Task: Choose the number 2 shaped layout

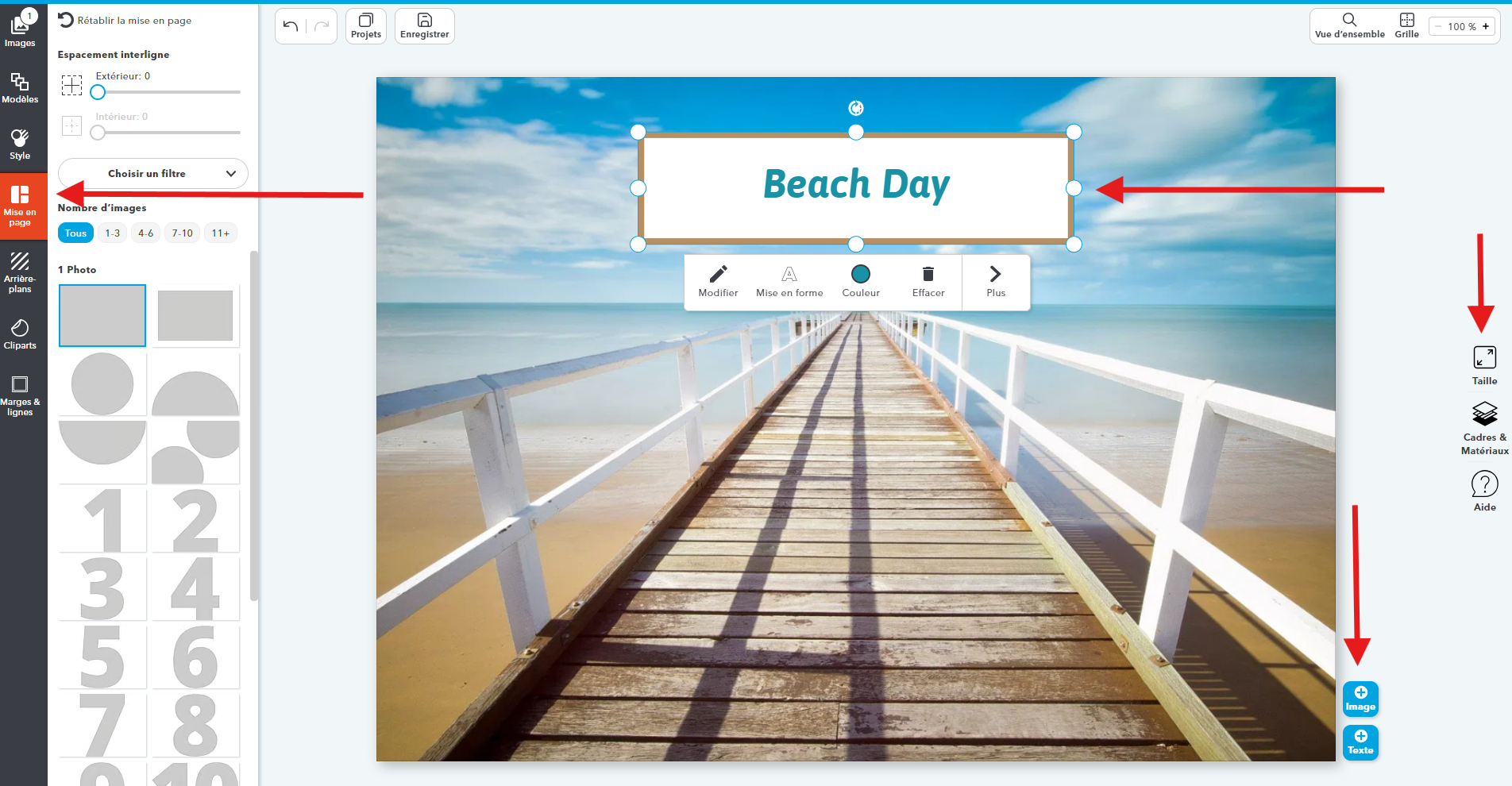Action: point(195,520)
